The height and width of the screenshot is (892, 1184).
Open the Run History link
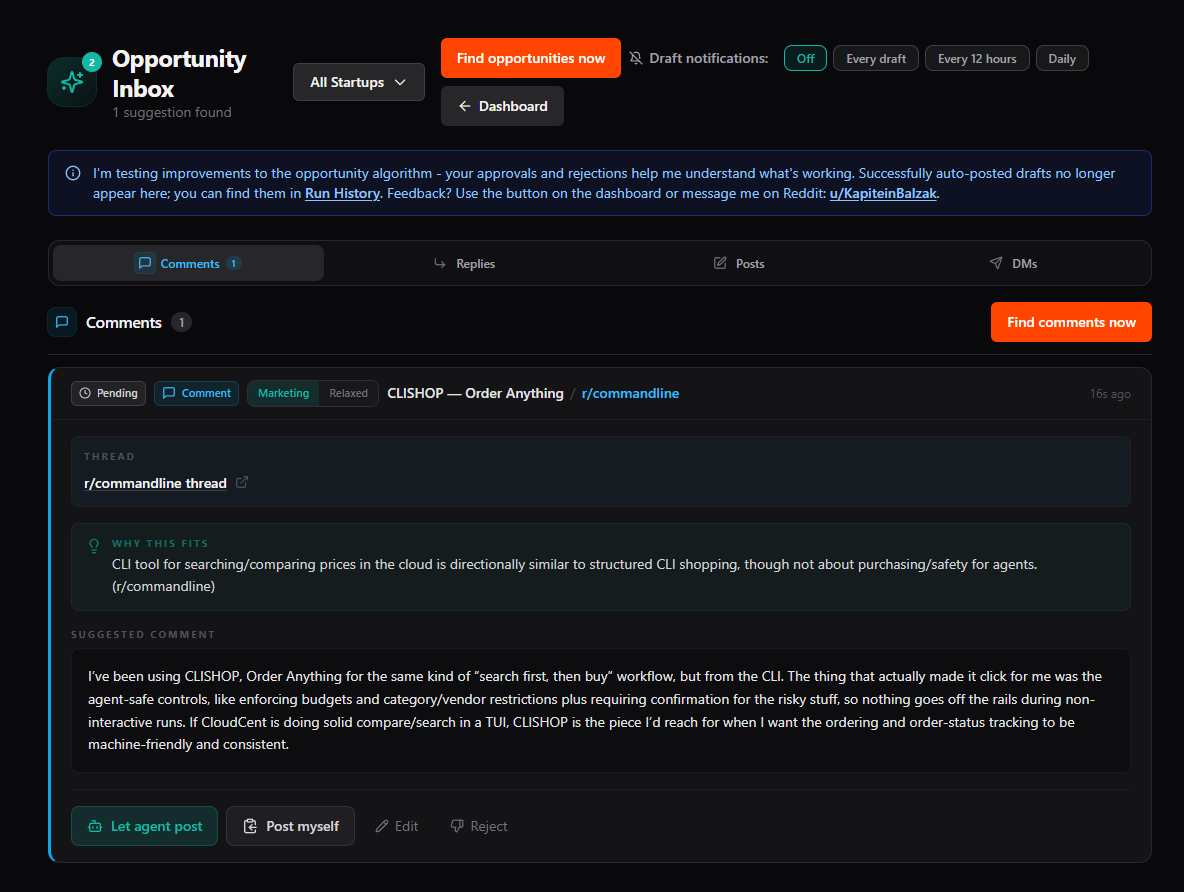coord(342,193)
